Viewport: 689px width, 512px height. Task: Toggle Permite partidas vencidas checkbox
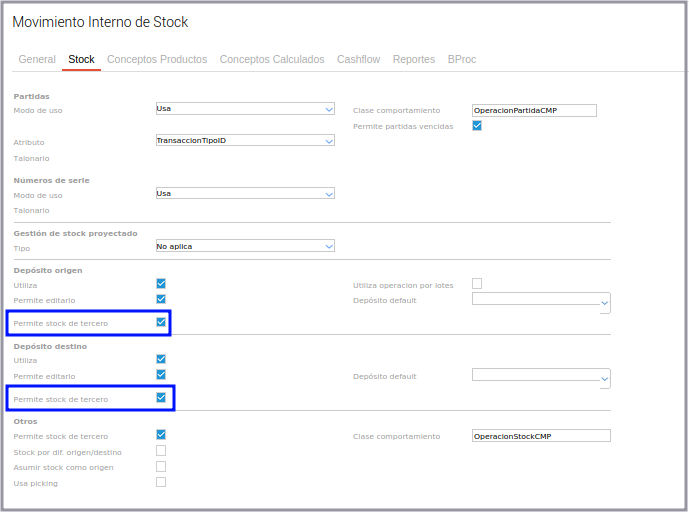[477, 126]
